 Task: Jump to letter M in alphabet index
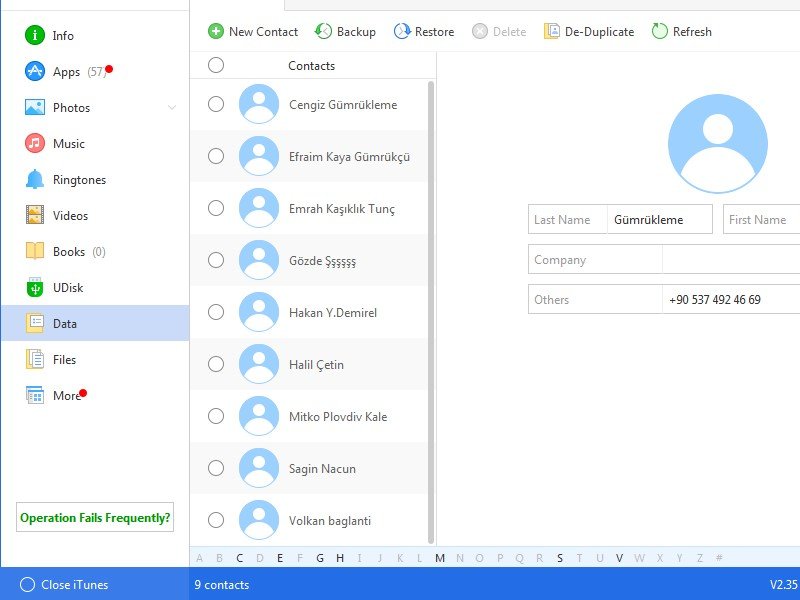440,558
